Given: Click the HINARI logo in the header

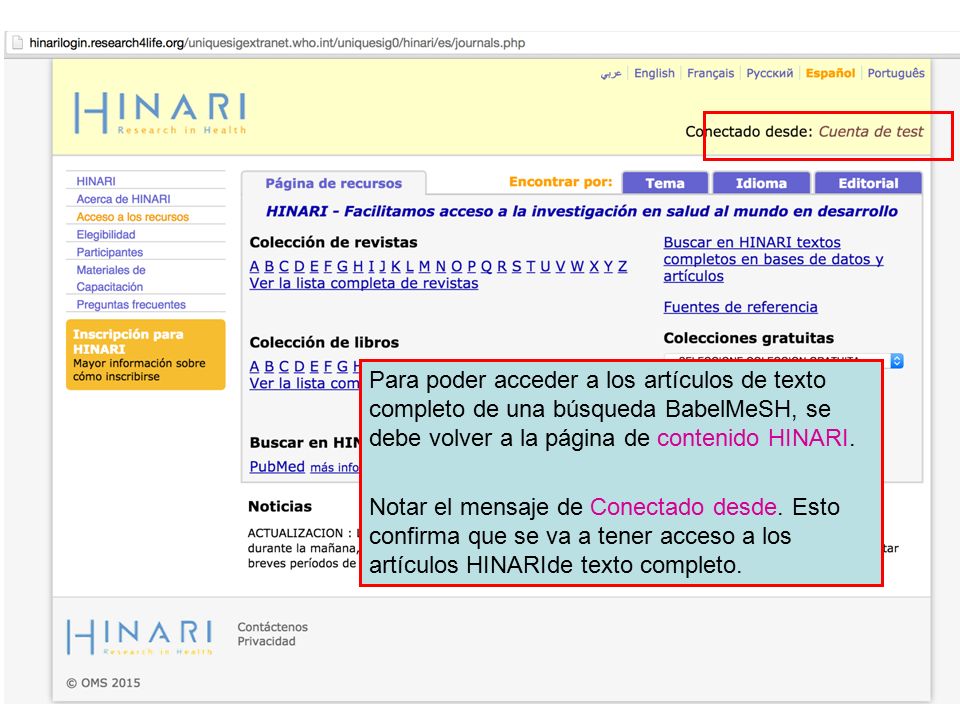Looking at the screenshot, I should (160, 113).
